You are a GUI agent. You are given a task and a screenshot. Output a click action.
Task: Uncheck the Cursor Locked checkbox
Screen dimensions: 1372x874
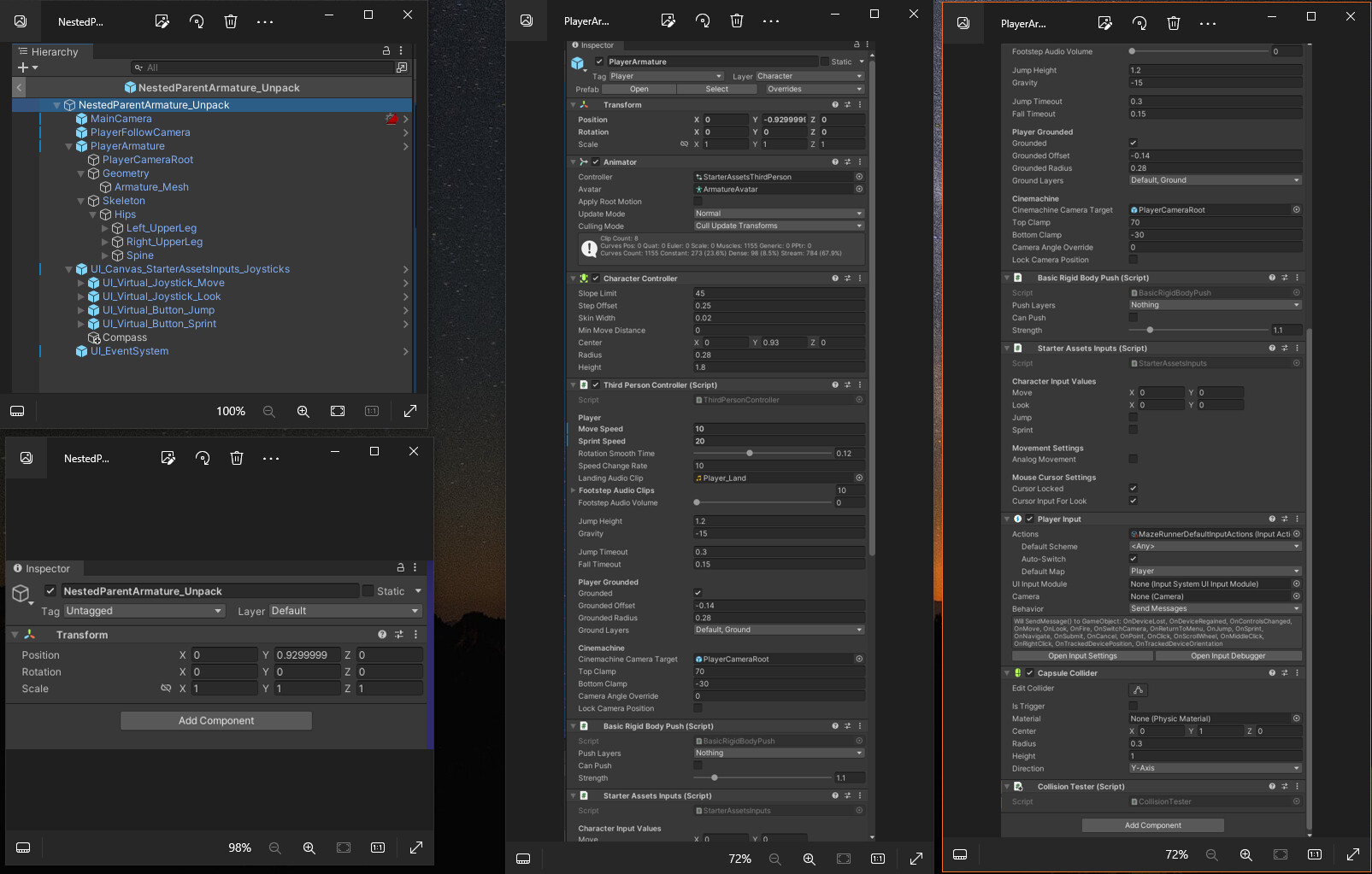pos(1133,489)
